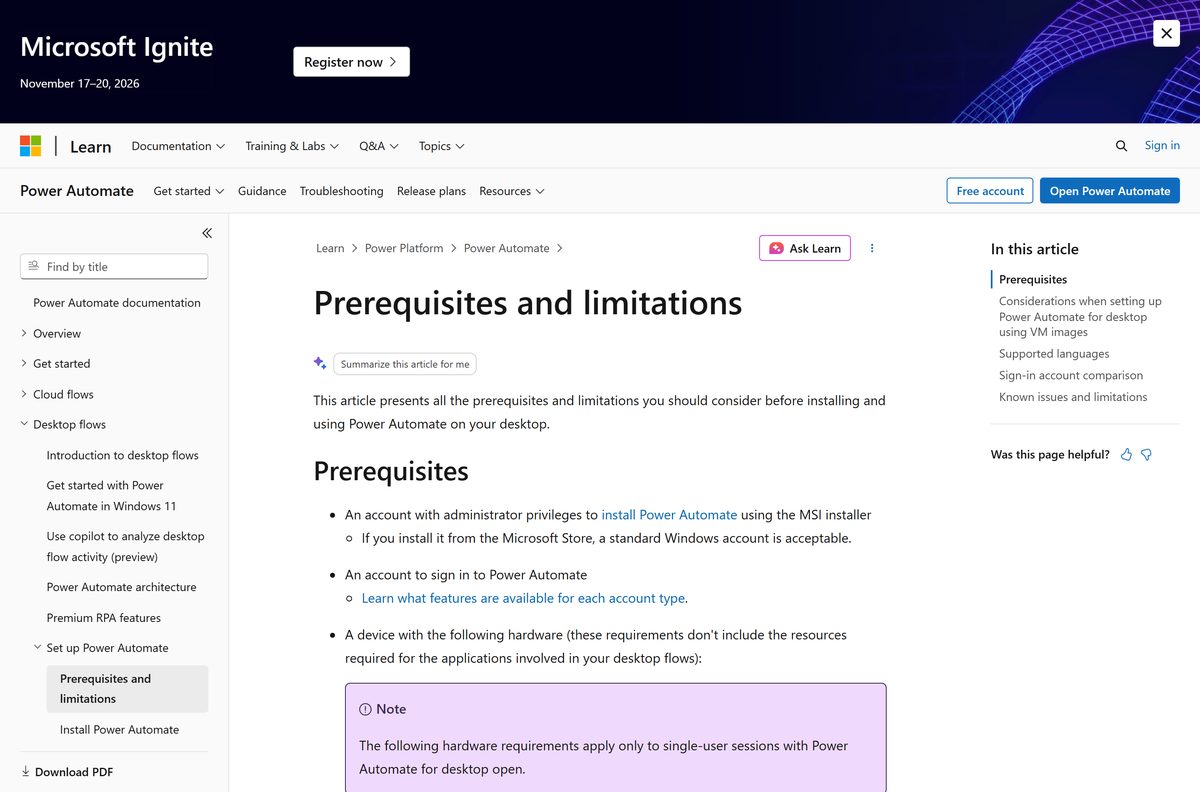Close the Microsoft Ignite banner
1200x792 pixels.
[1166, 33]
